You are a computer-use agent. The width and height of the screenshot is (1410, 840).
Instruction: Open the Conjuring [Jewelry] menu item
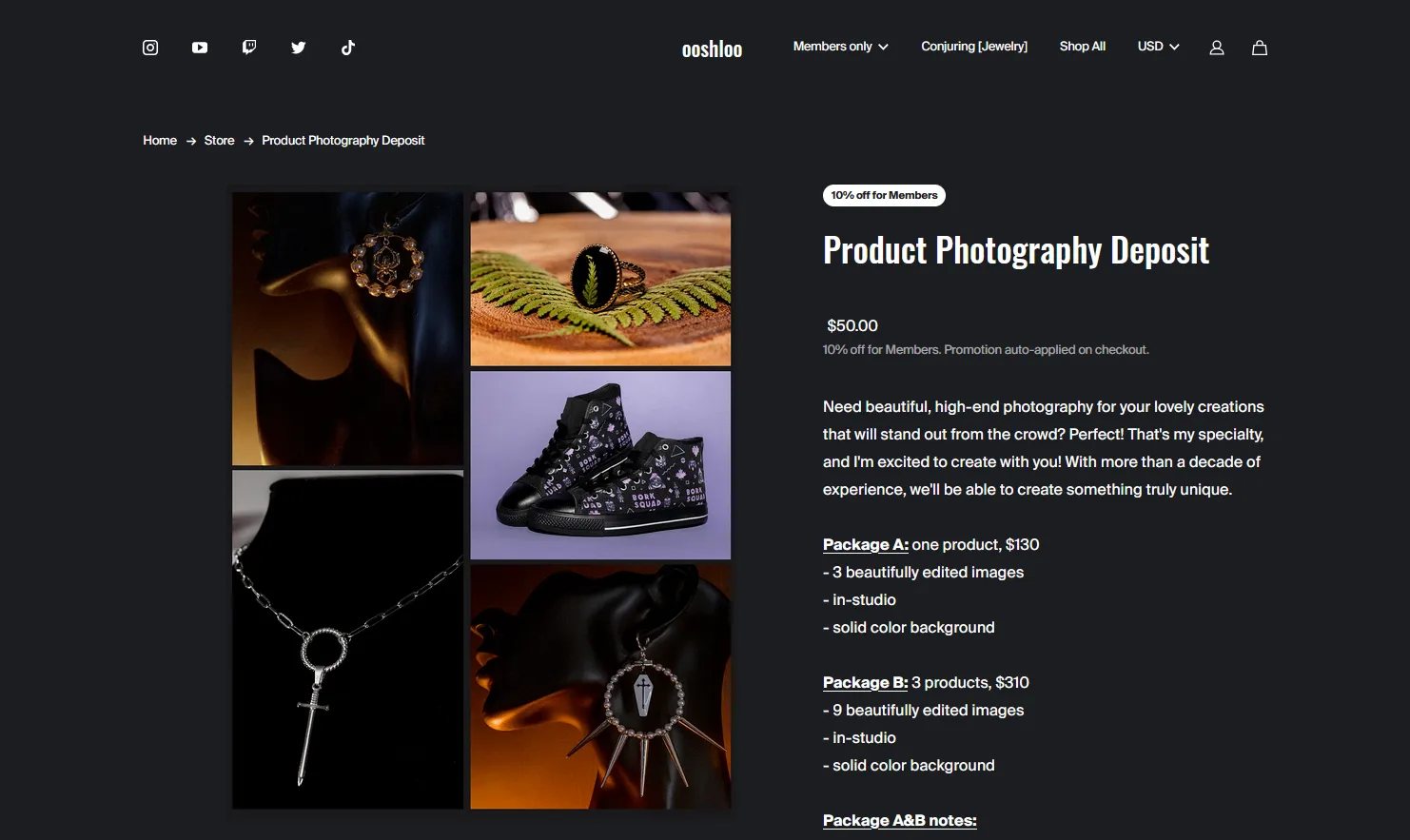[974, 46]
